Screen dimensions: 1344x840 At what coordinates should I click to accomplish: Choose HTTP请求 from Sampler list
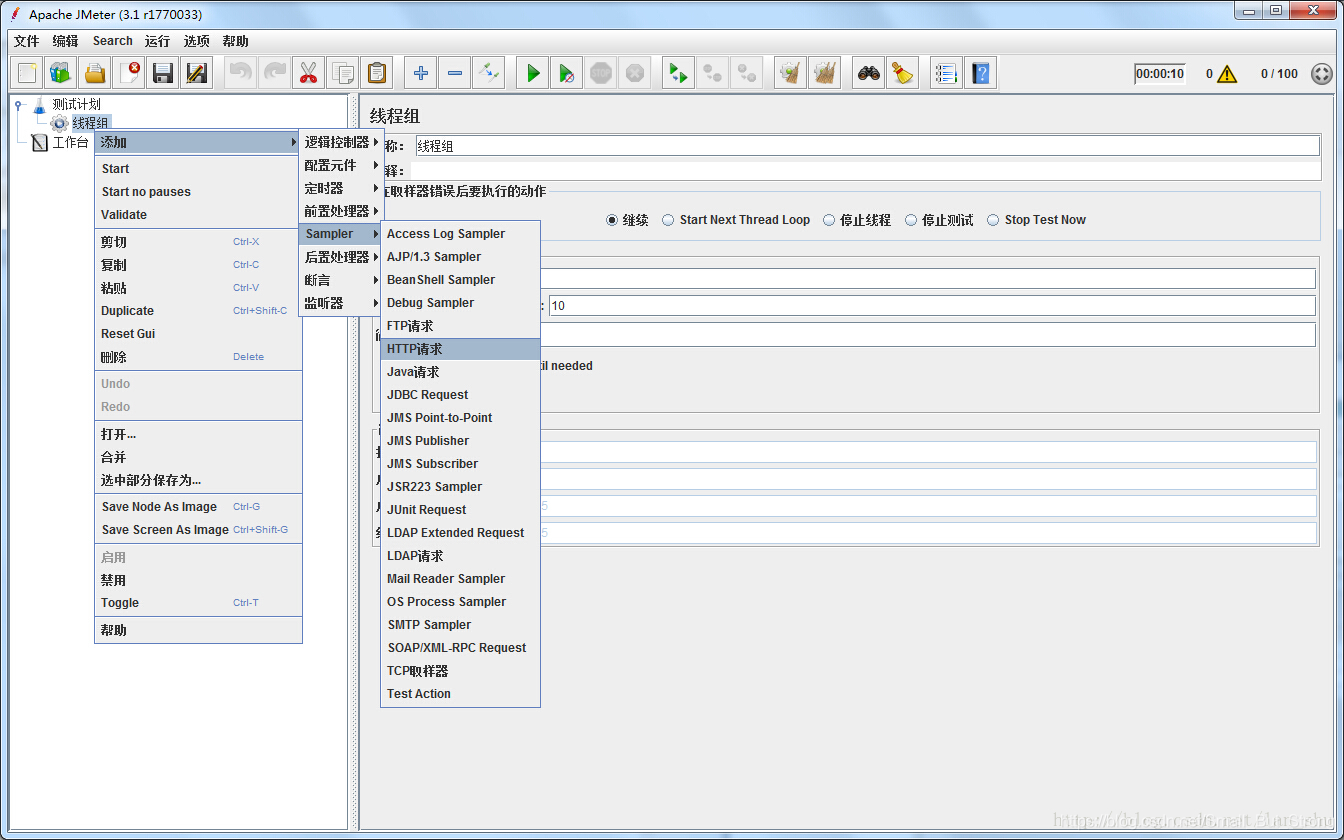[460, 349]
